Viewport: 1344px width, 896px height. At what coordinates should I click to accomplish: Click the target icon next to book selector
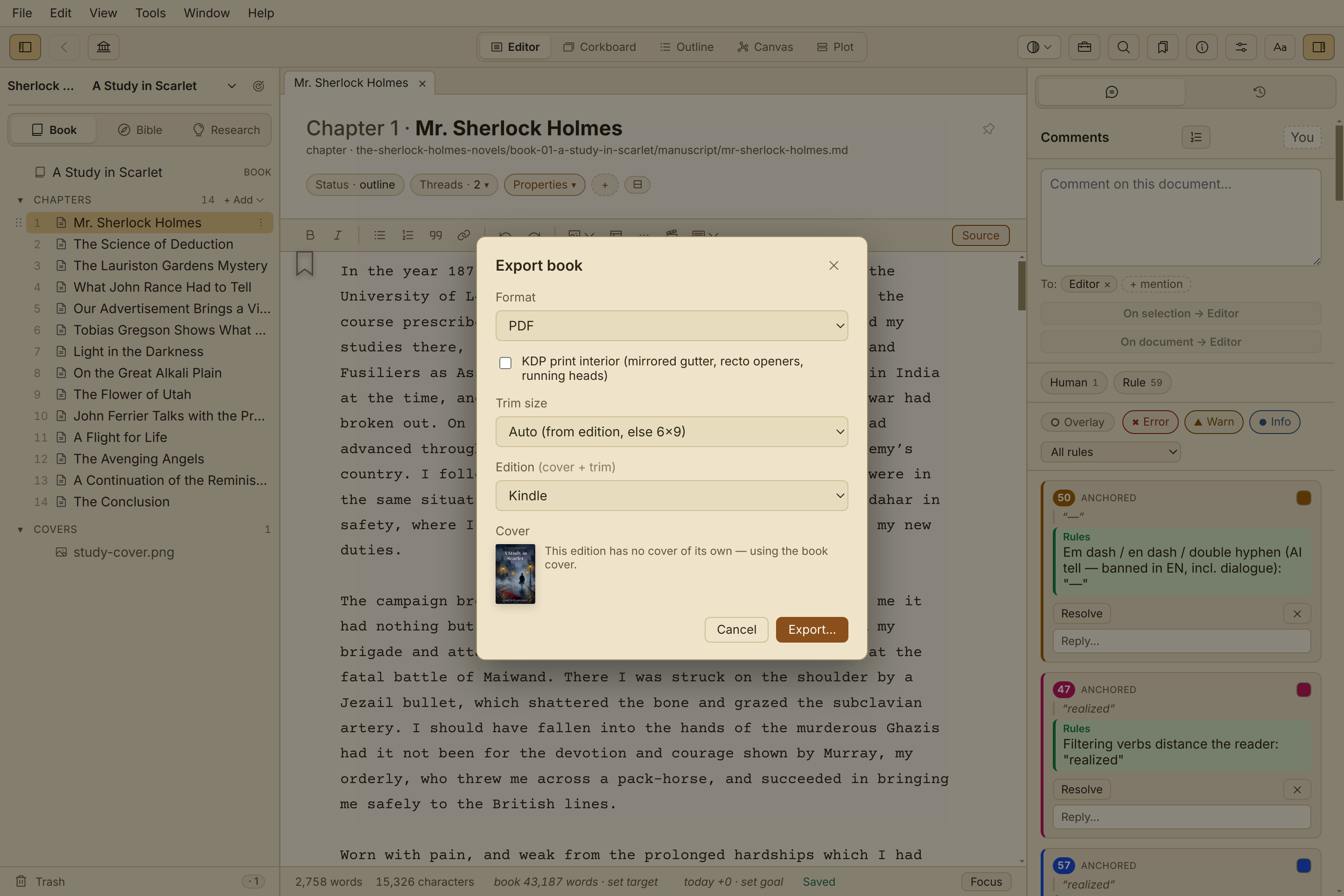pos(258,86)
